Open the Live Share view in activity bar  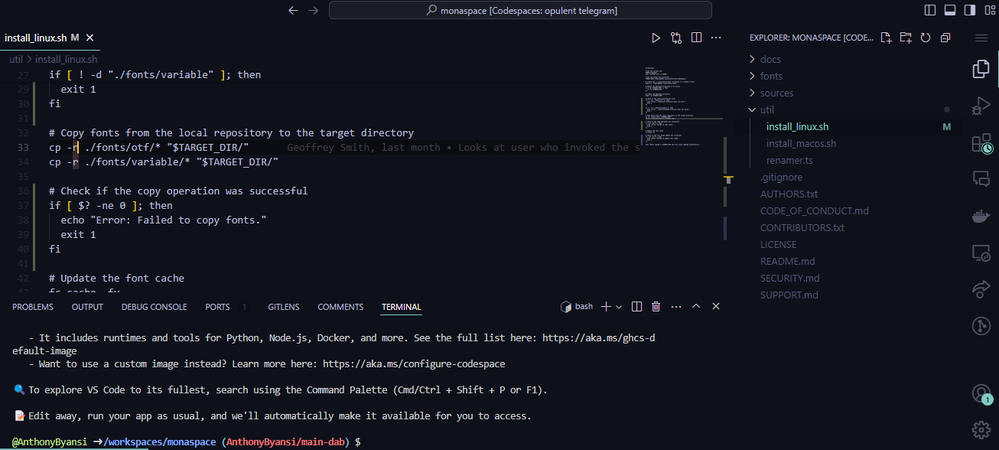coord(981,290)
